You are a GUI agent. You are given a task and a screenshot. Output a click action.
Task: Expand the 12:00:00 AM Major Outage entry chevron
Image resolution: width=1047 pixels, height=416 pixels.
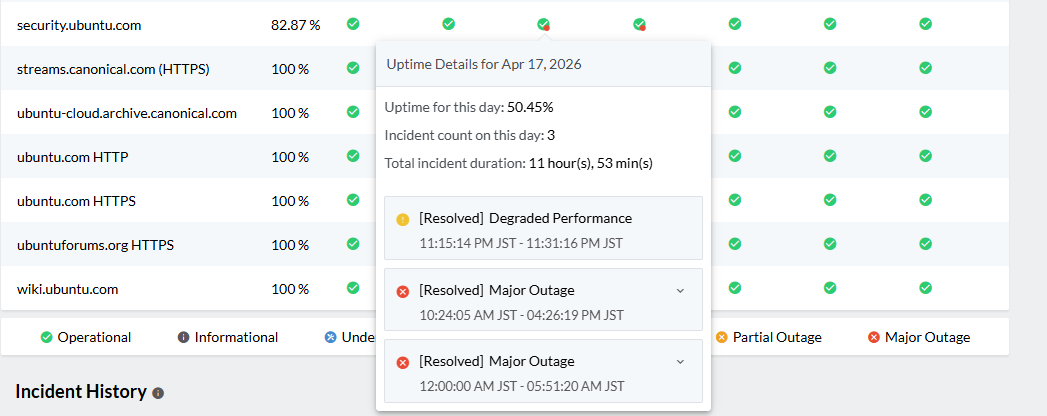pyautogui.click(x=680, y=362)
